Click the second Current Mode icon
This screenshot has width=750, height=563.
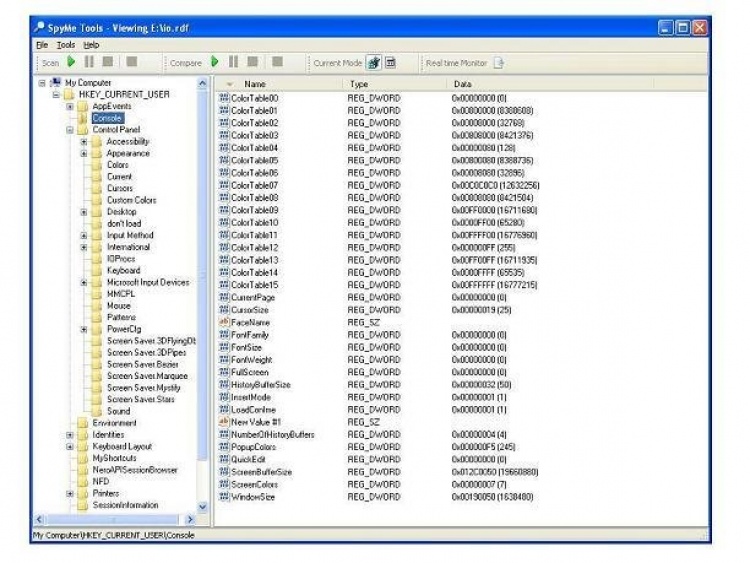pos(391,63)
